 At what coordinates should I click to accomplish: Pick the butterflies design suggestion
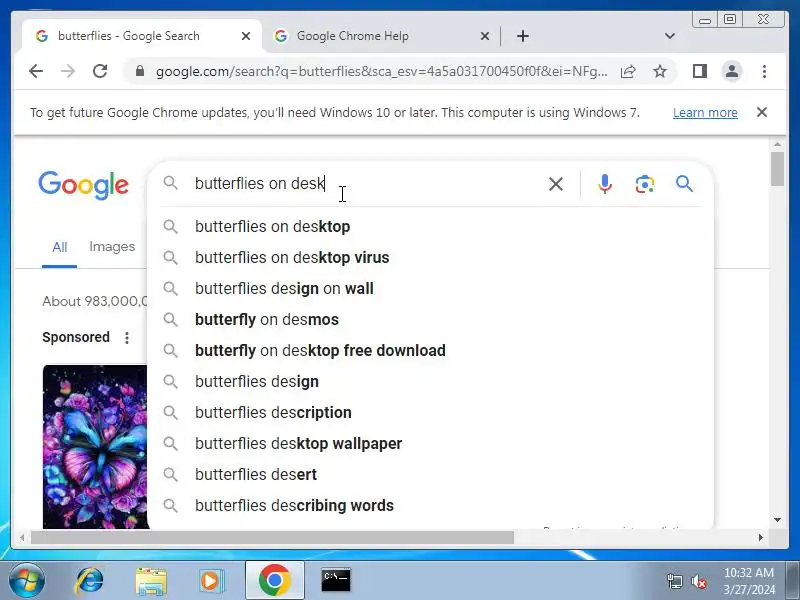(x=430, y=382)
